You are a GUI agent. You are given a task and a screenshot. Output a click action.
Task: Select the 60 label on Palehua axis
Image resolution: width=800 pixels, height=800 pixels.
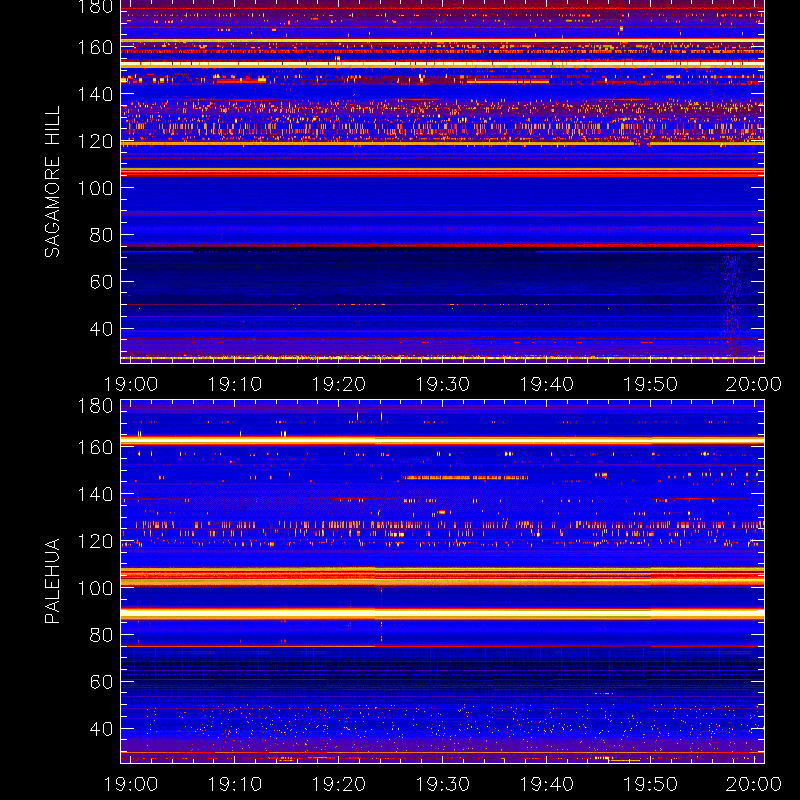[x=101, y=682]
